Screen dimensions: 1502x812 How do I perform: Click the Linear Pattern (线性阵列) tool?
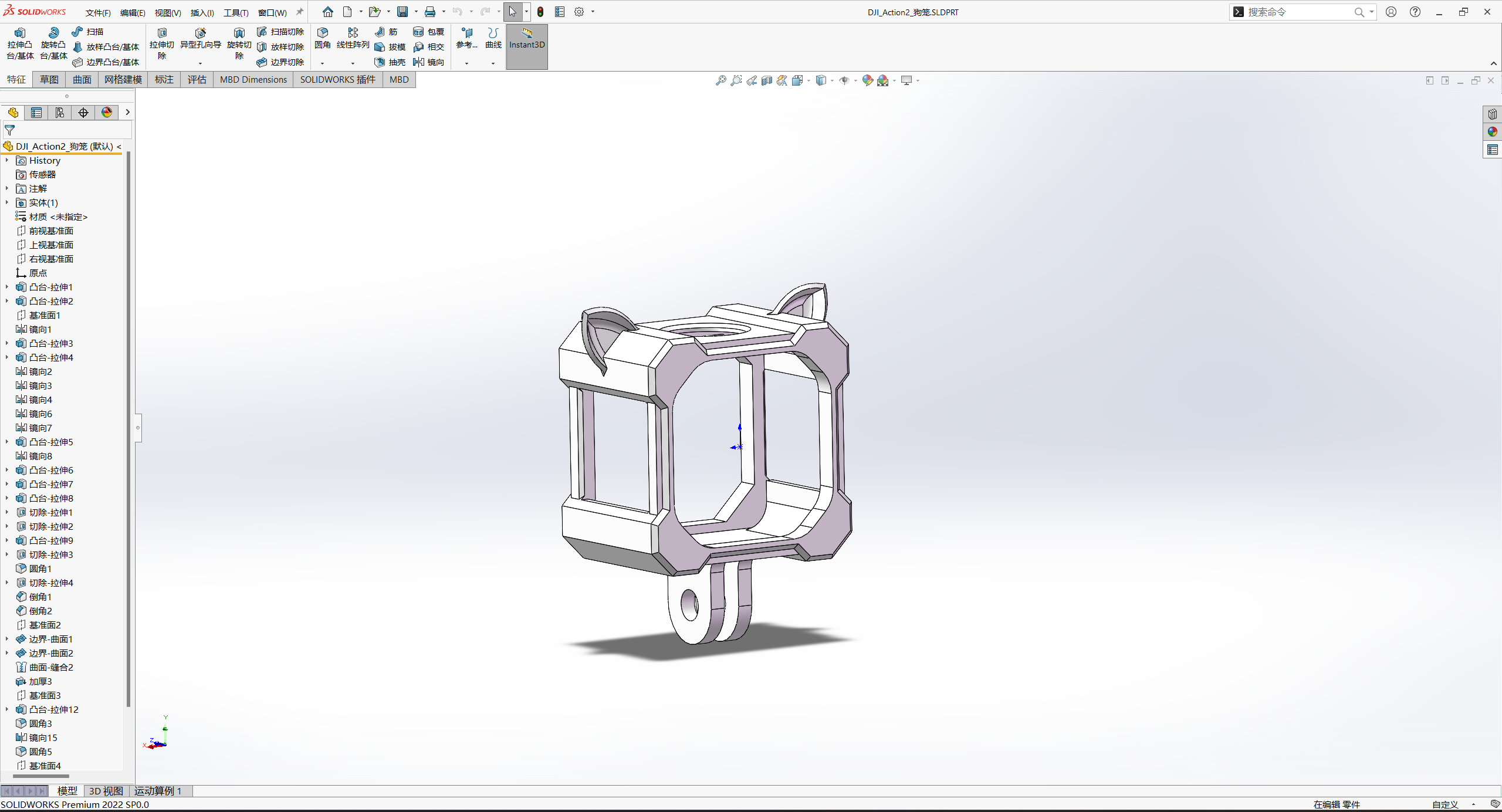pos(353,38)
